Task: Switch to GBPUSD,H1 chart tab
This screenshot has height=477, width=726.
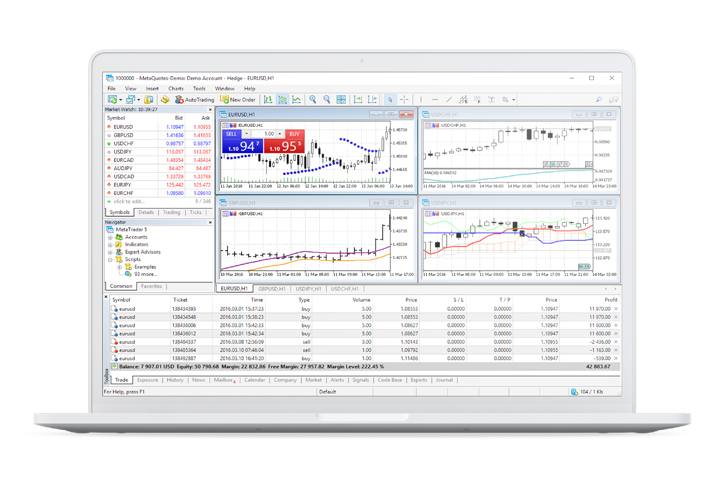Action: [272, 289]
